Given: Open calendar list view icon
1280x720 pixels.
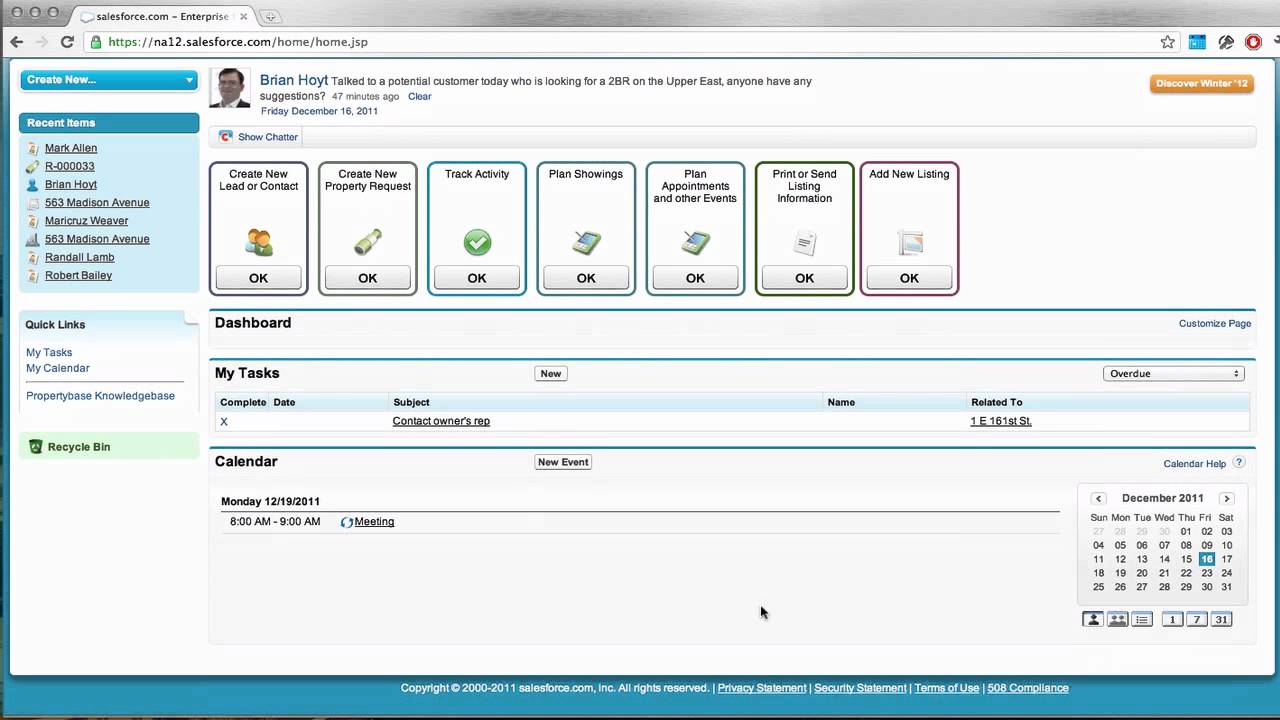Looking at the screenshot, I should (1141, 620).
